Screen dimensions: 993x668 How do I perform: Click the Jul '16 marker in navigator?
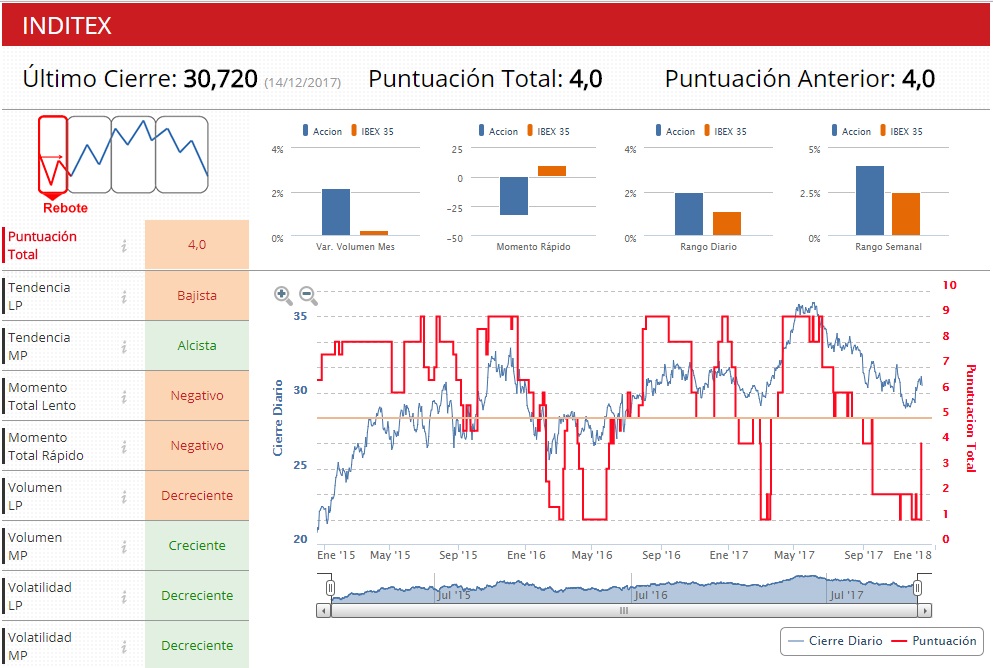650,595
